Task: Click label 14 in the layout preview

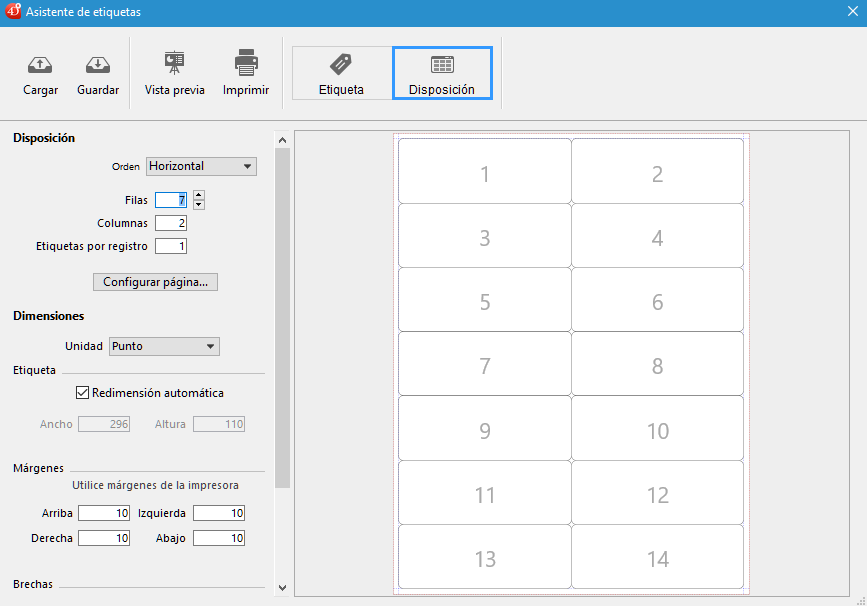Action: (x=657, y=559)
